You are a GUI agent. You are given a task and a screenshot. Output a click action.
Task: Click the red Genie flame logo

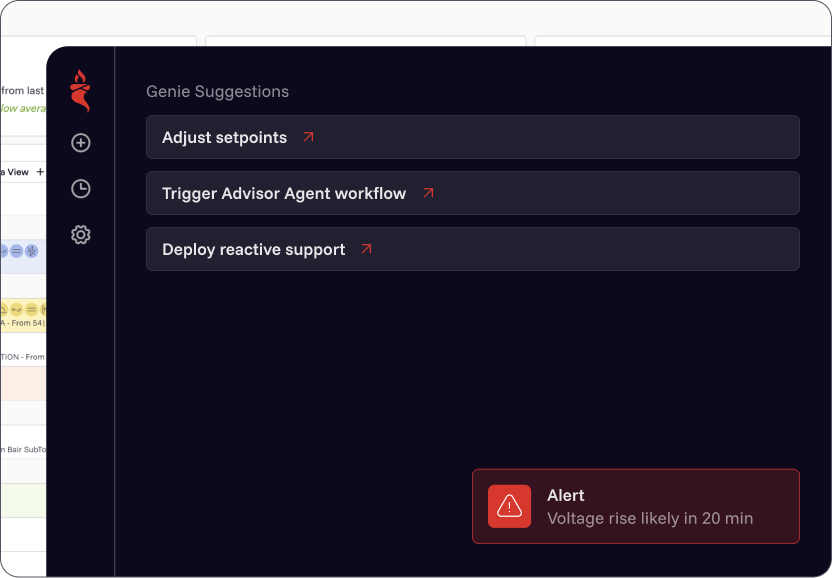coord(80,91)
